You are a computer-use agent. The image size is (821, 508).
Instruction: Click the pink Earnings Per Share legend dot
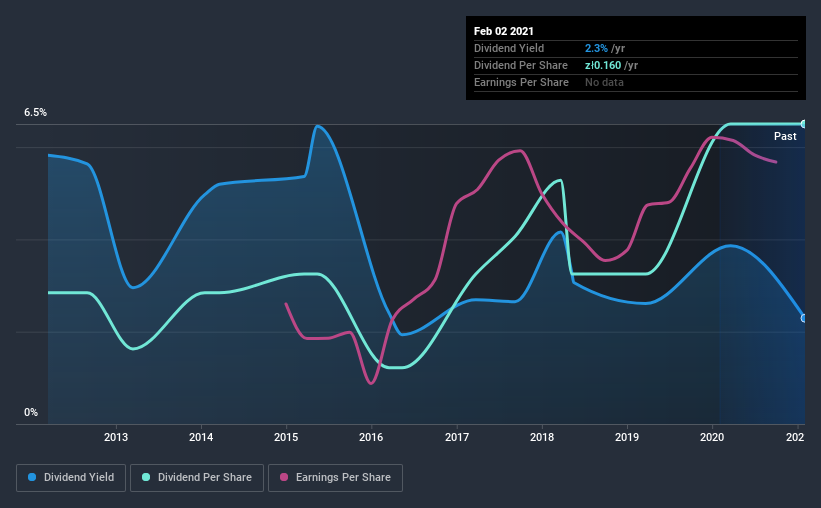pos(284,477)
